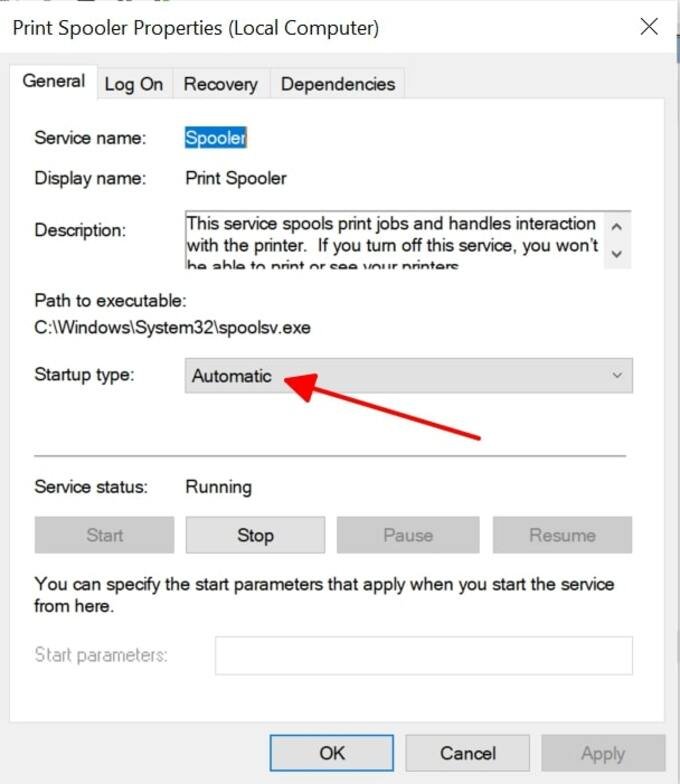Confirm changes with the OK button

(x=332, y=753)
